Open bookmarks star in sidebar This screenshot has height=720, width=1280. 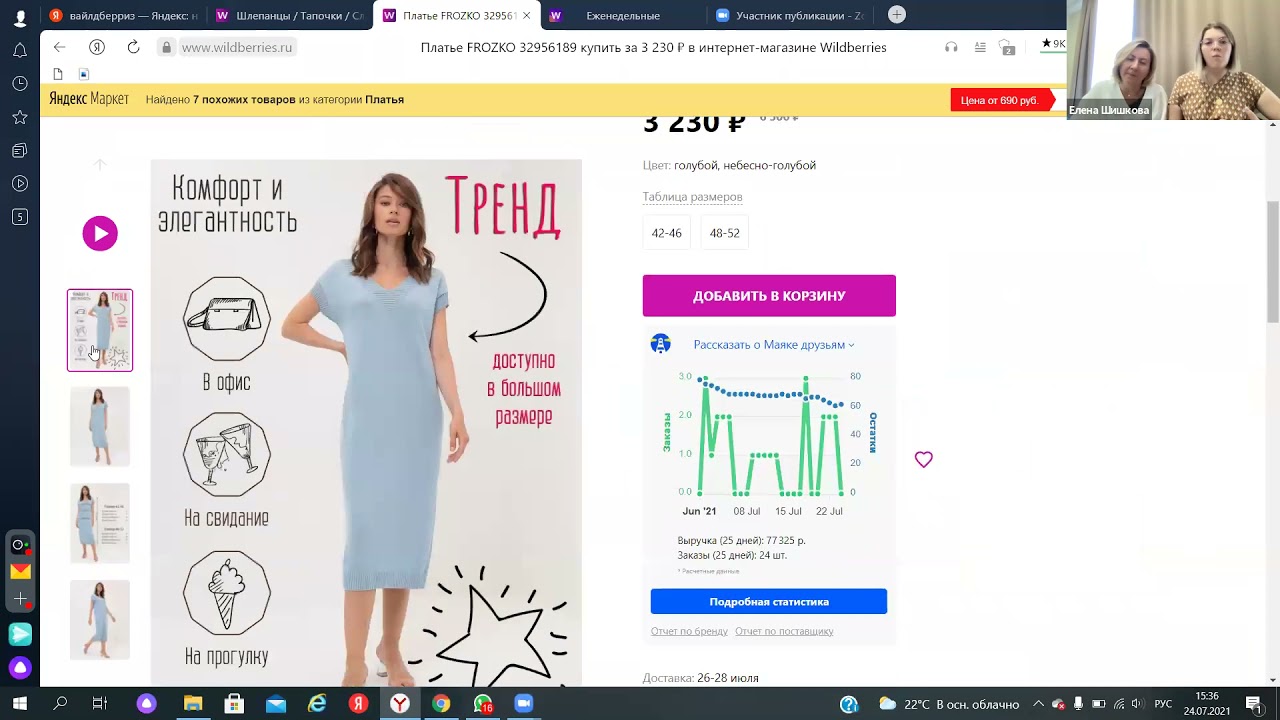point(20,117)
